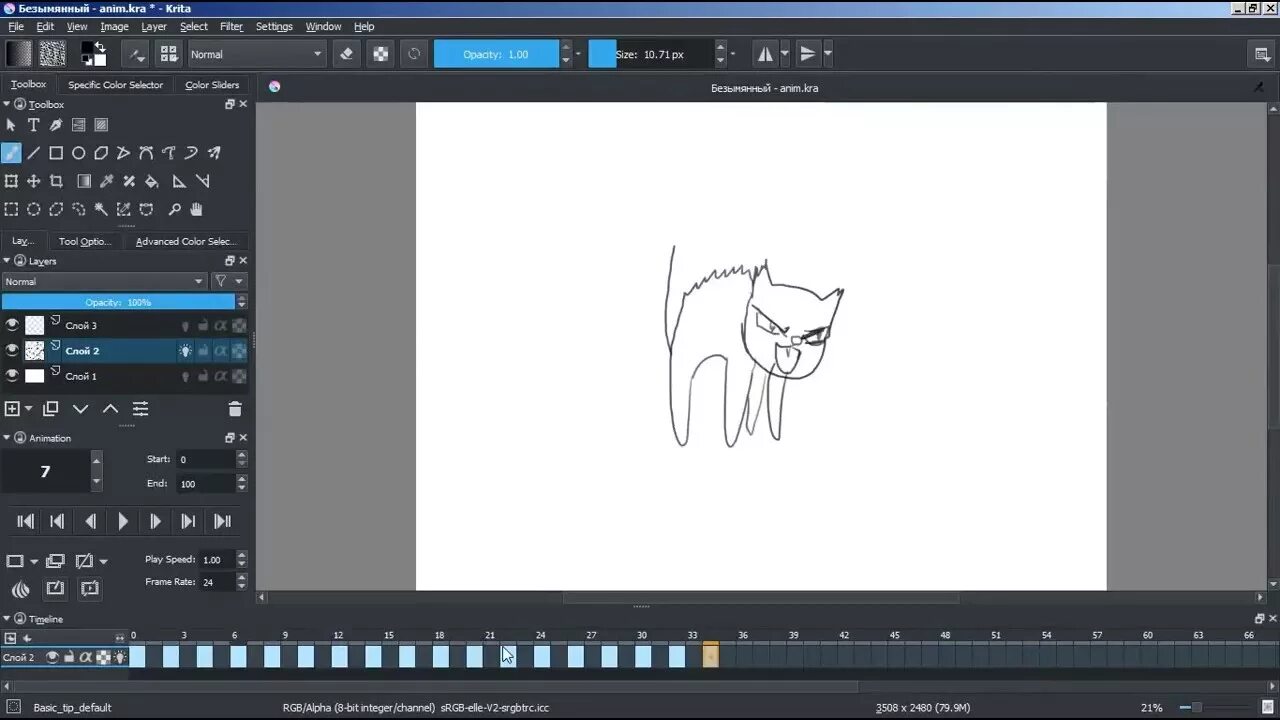
Task: Go to the previous frame
Action: coord(91,521)
